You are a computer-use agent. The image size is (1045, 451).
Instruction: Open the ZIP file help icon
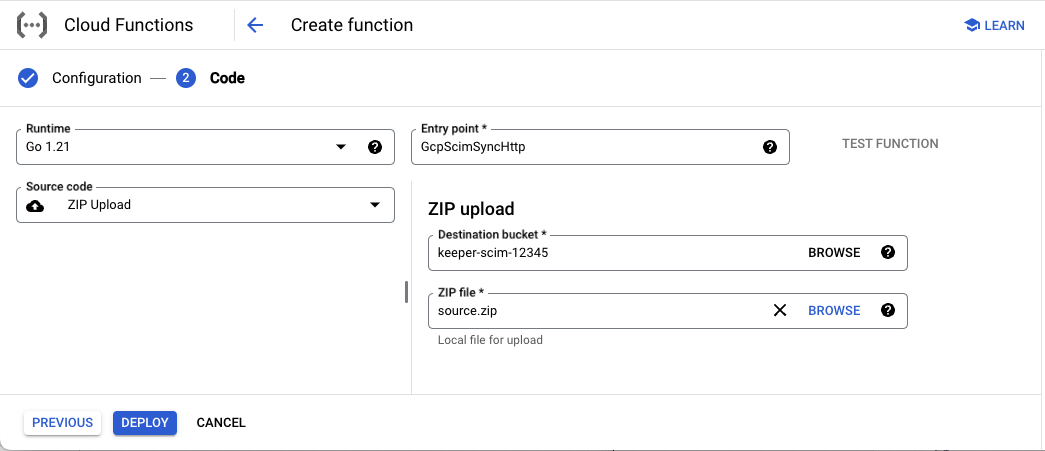pyautogui.click(x=887, y=310)
